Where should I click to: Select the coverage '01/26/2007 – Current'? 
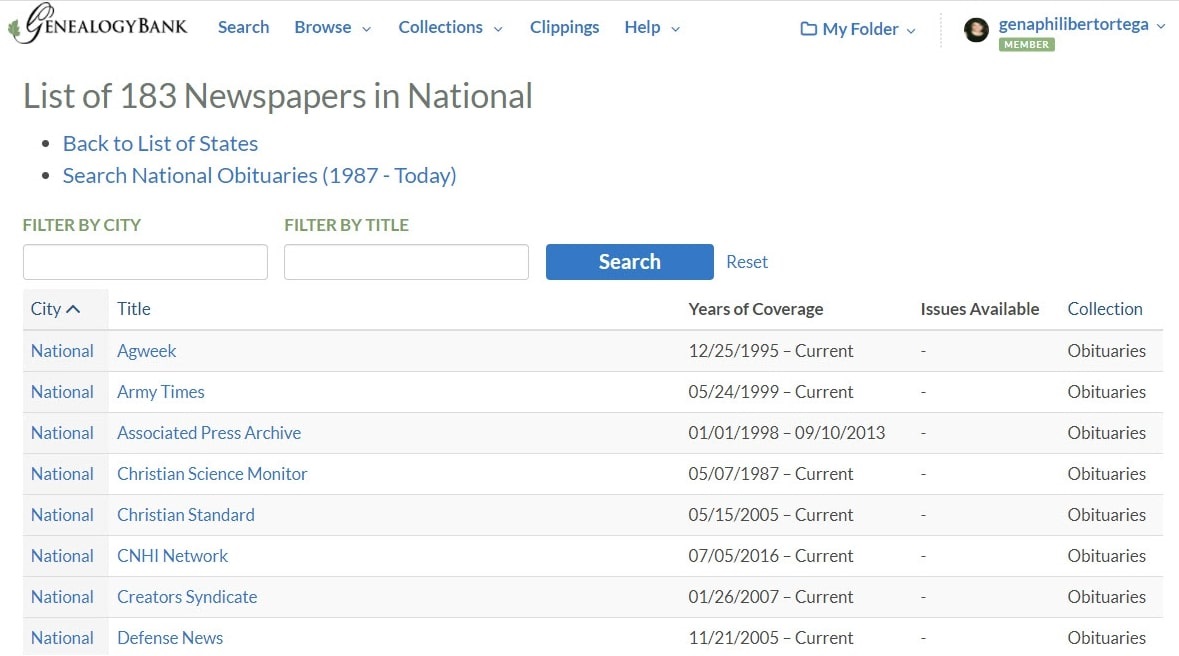[x=771, y=597]
